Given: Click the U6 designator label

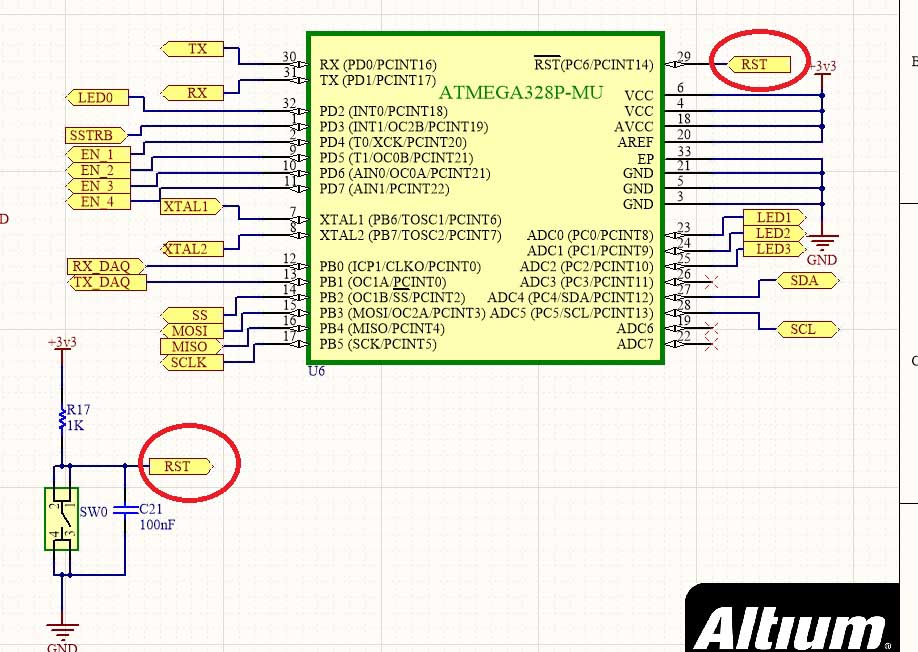Looking at the screenshot, I should (x=317, y=371).
